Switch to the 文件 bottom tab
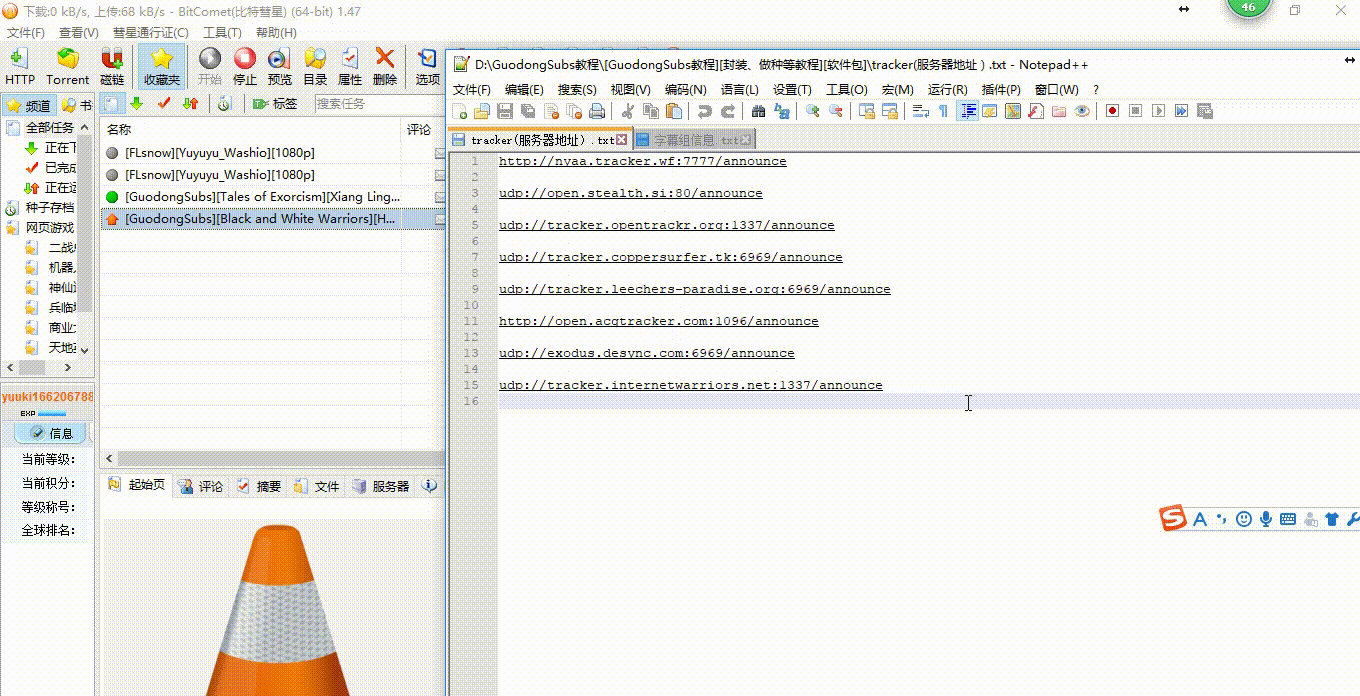The height and width of the screenshot is (696, 1360). (316, 486)
